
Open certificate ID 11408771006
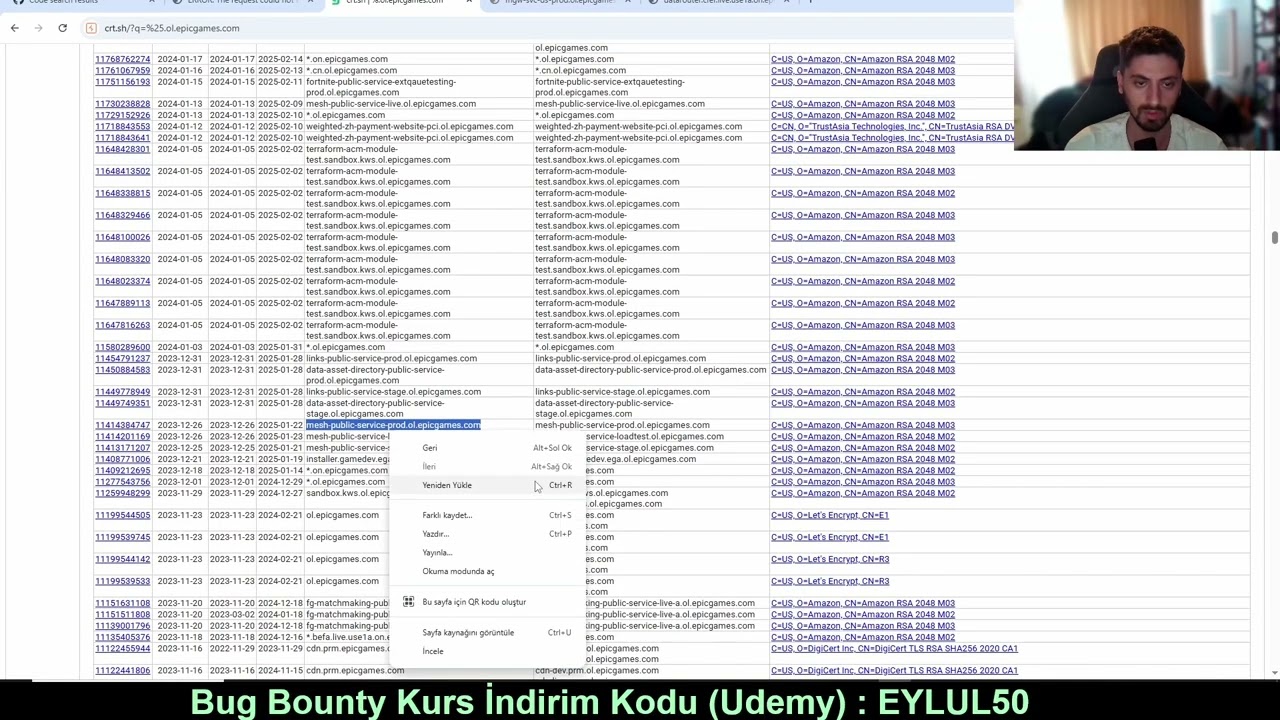123,459
